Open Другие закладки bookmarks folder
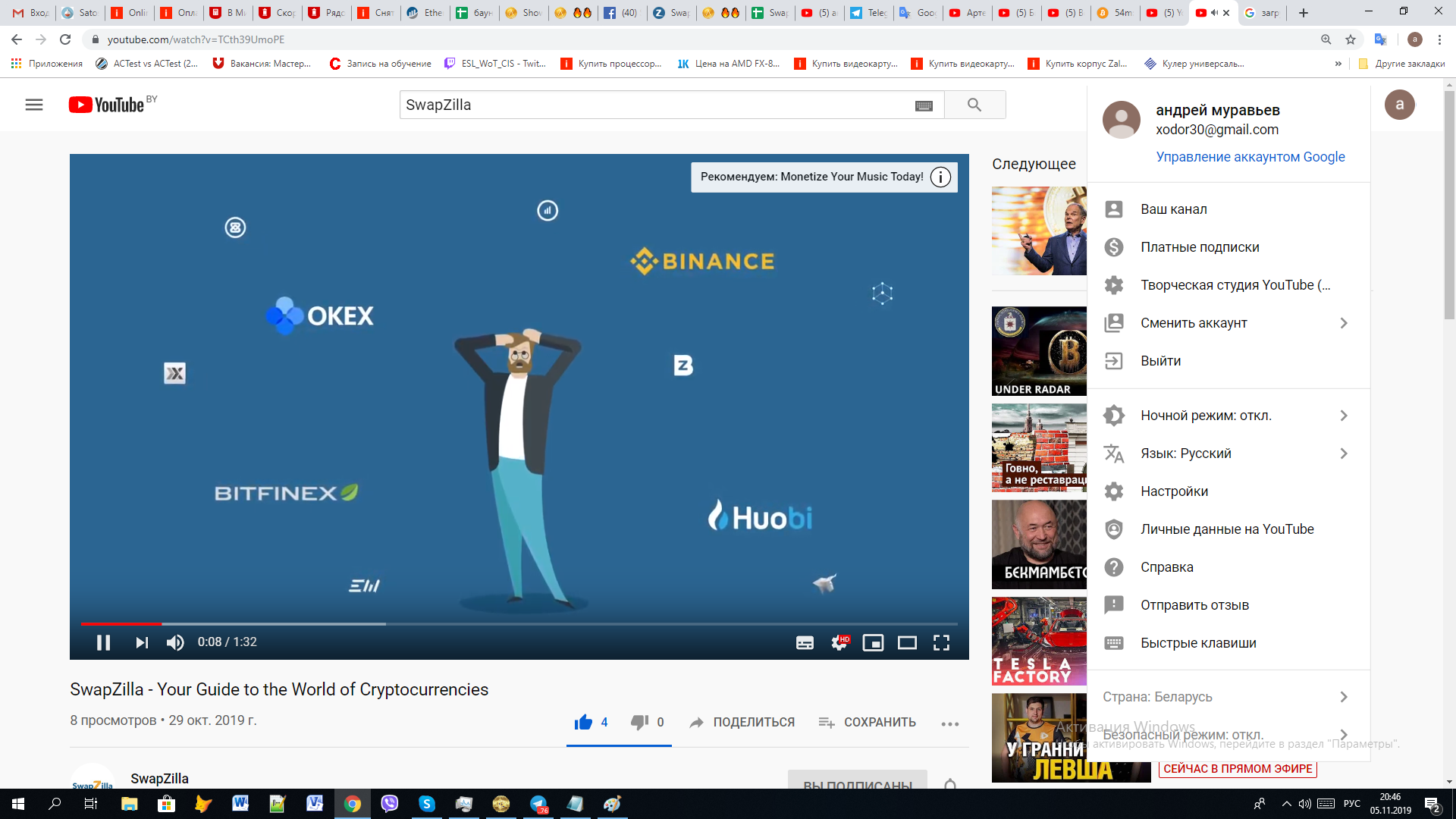The height and width of the screenshot is (819, 1456). click(1401, 64)
